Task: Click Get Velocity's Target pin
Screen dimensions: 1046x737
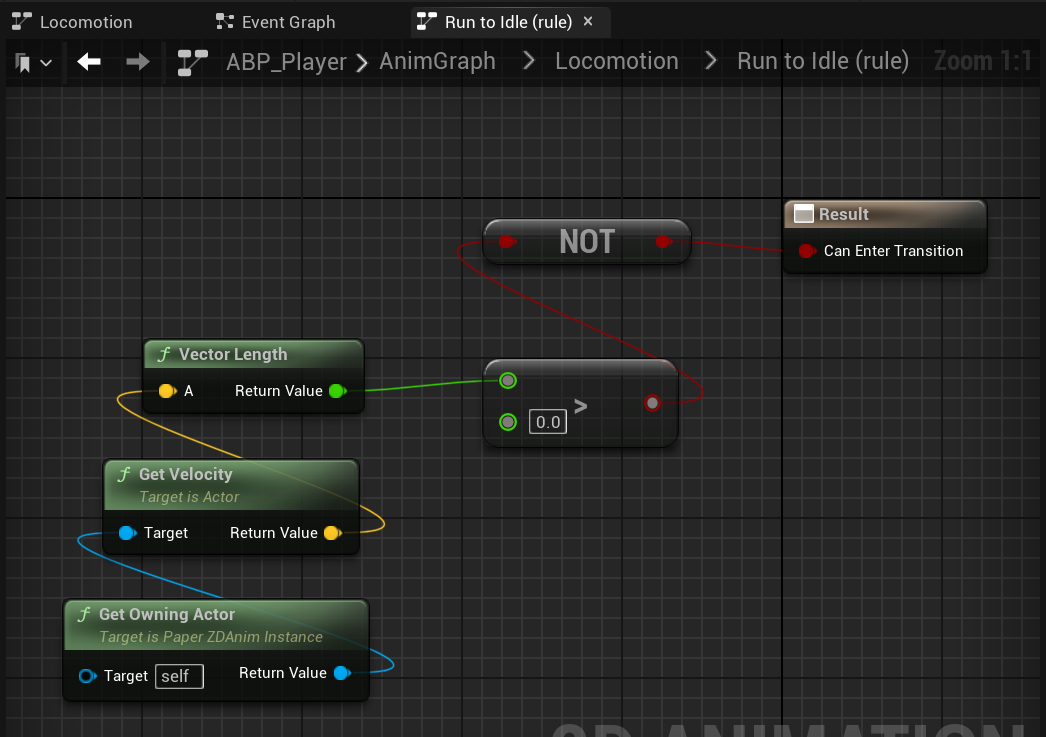Action: tap(127, 533)
